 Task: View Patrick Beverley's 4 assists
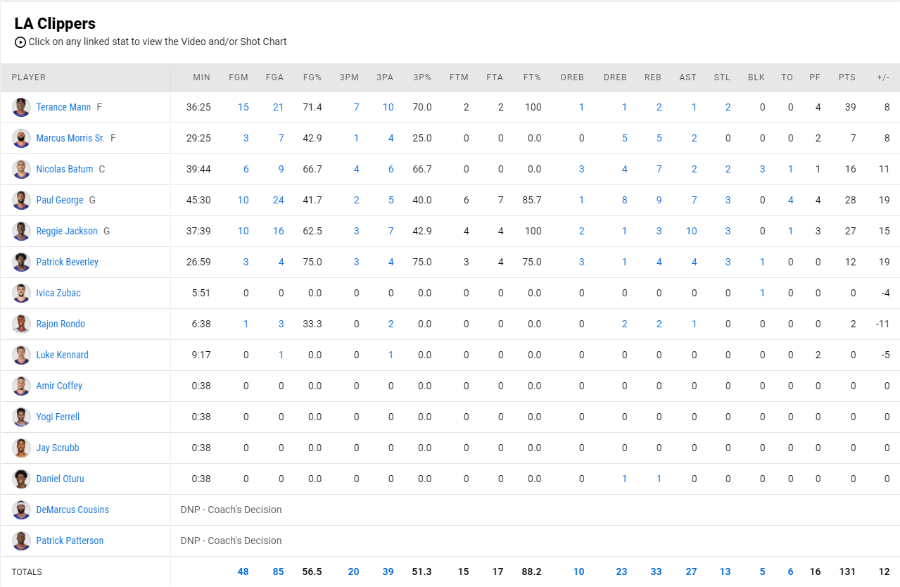pos(694,262)
